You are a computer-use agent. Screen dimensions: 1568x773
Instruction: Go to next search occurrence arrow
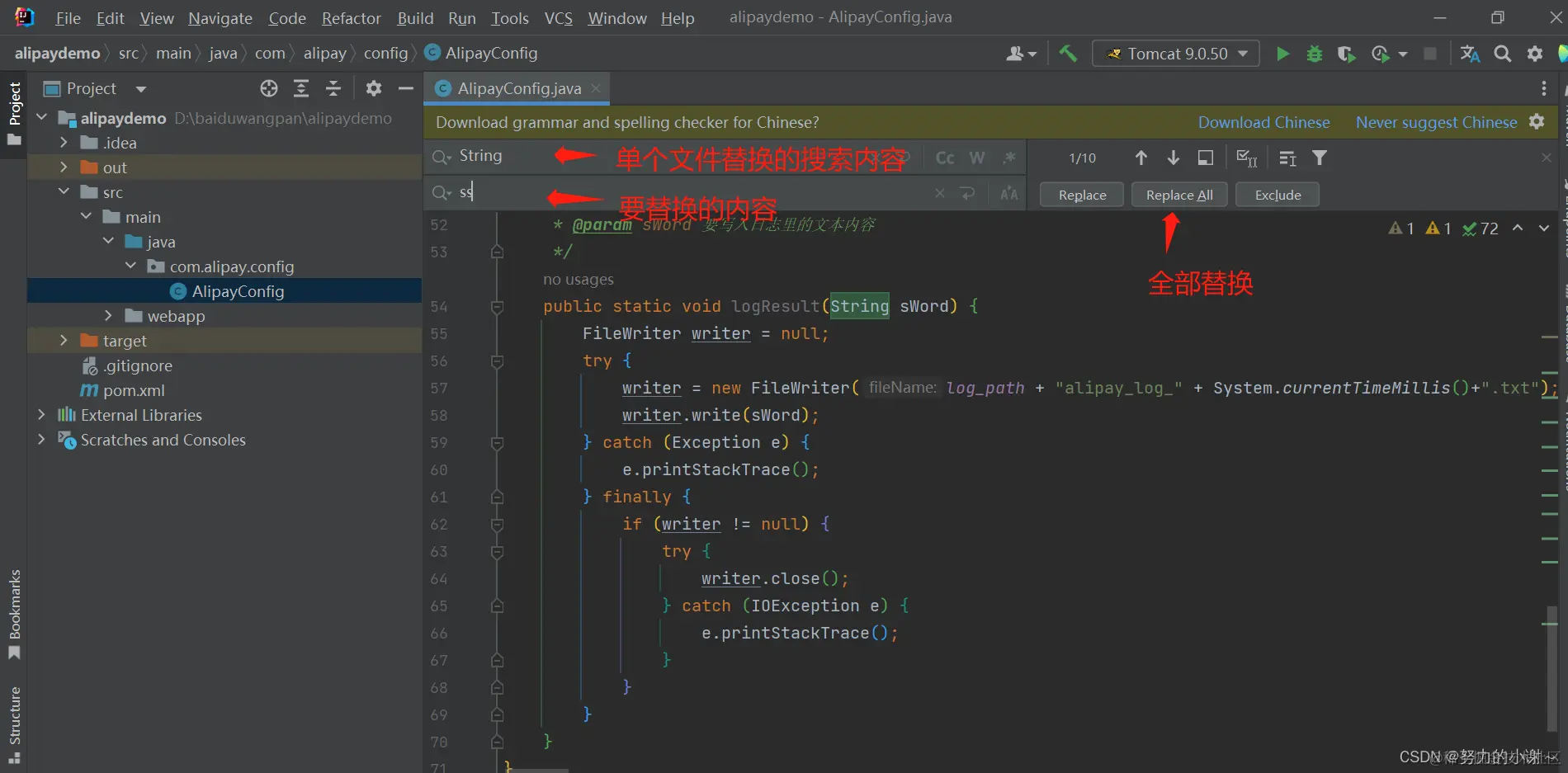[x=1173, y=158]
